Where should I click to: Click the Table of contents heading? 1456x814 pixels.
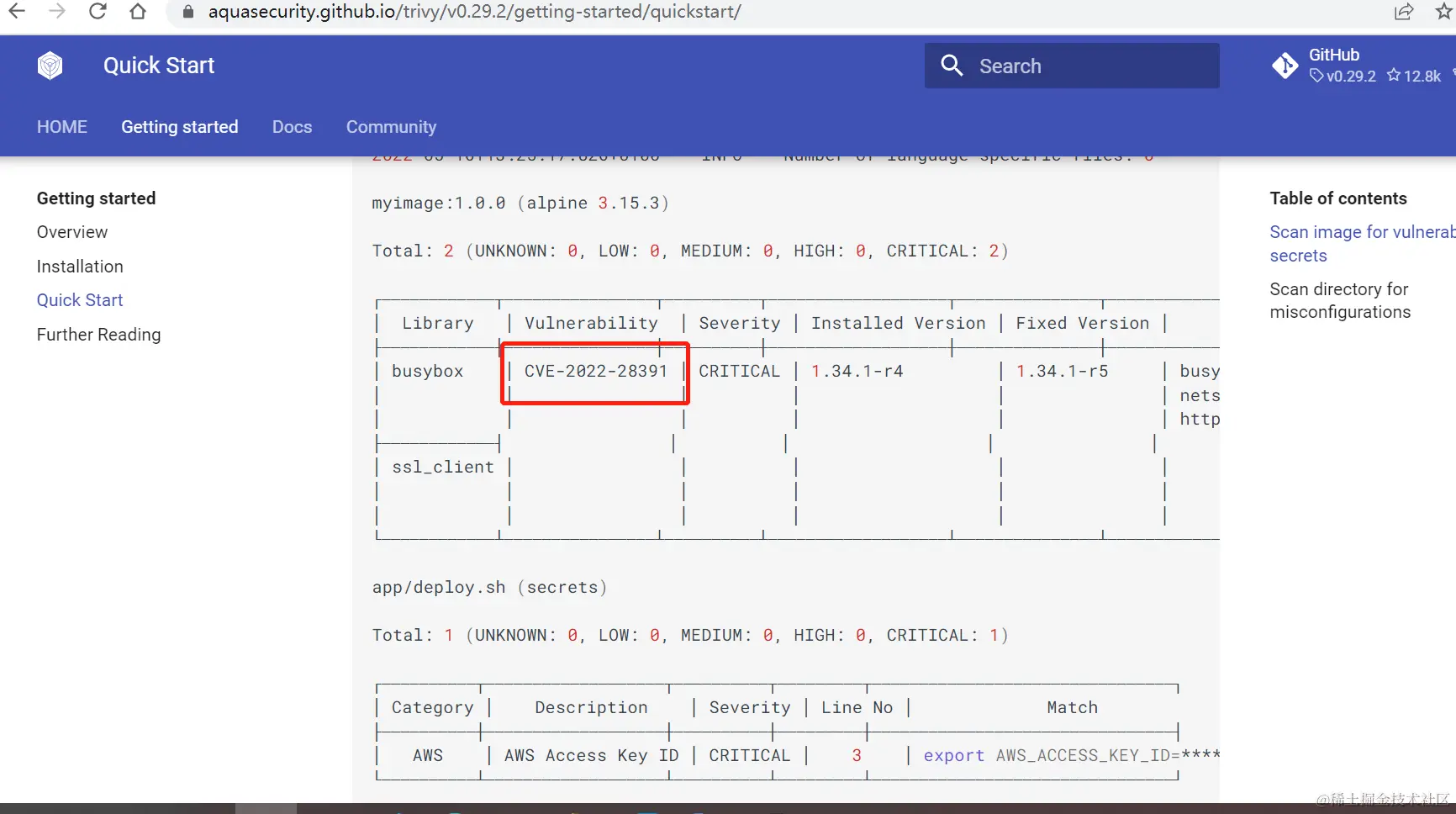pyautogui.click(x=1338, y=198)
